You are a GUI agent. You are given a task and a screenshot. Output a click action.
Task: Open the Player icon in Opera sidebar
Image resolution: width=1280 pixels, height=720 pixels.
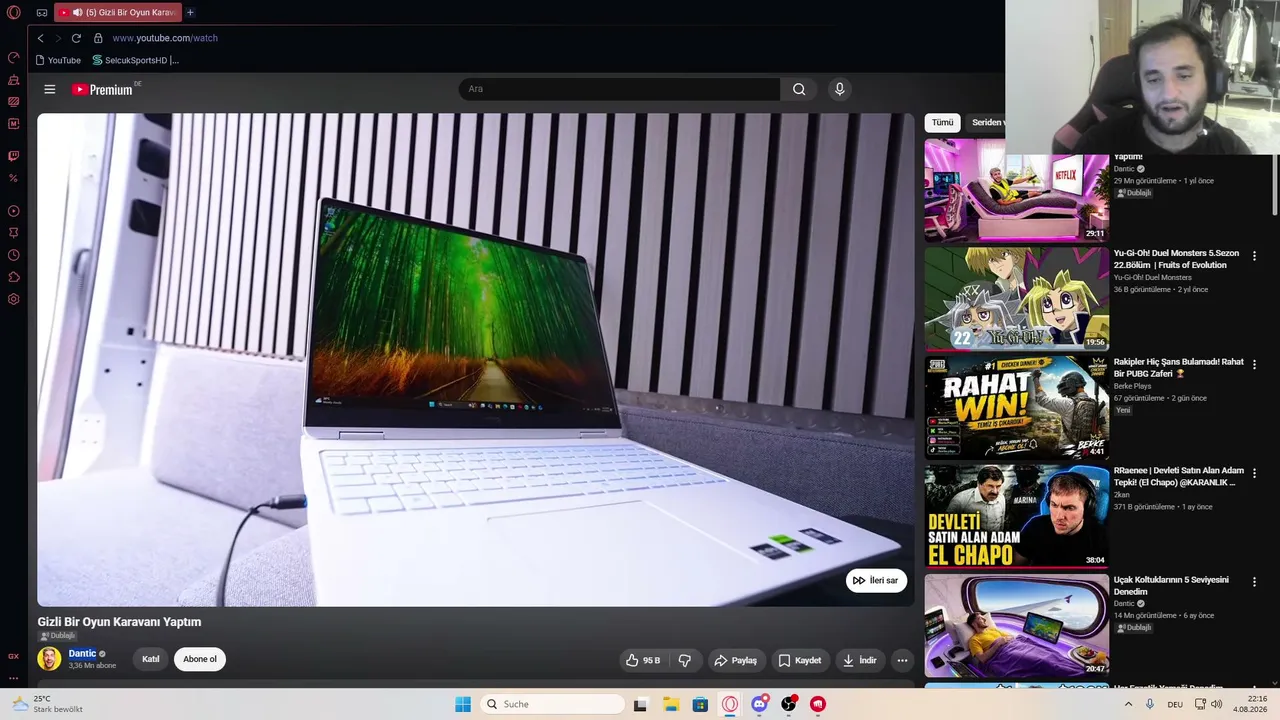pos(14,211)
